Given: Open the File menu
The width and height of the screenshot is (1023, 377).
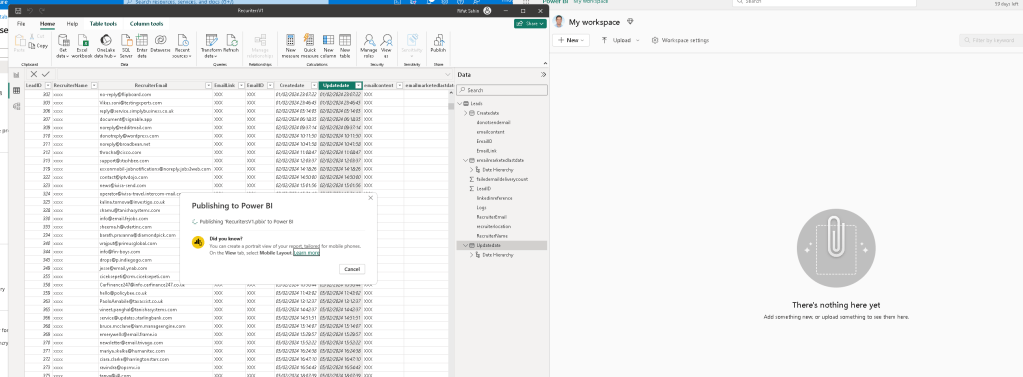Looking at the screenshot, I should click(21, 23).
